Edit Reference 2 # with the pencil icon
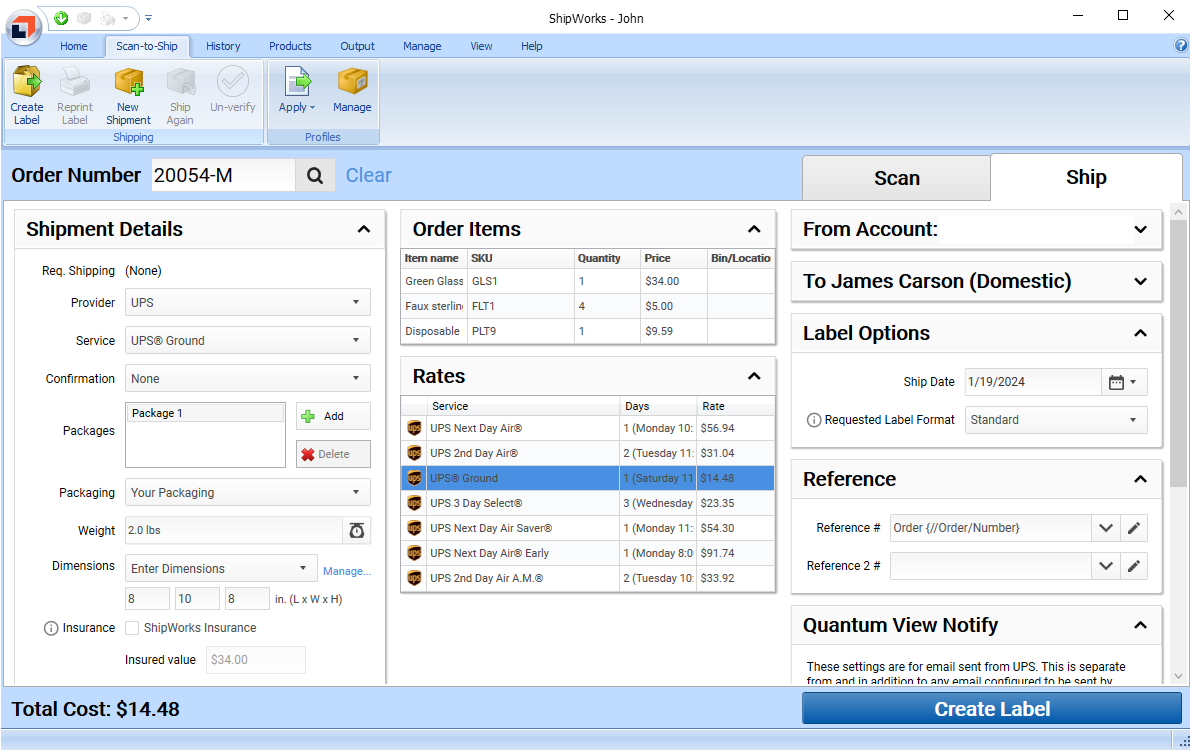 [1134, 566]
